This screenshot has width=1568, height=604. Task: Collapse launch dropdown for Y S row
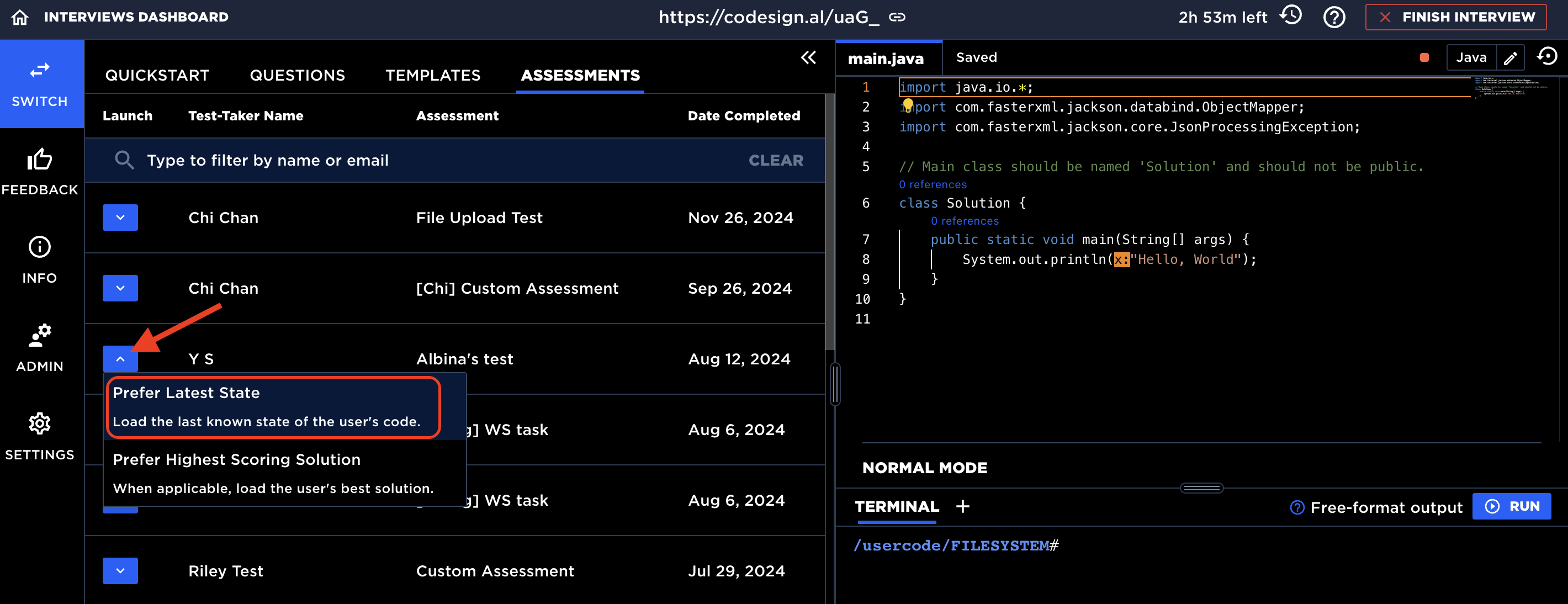[120, 359]
